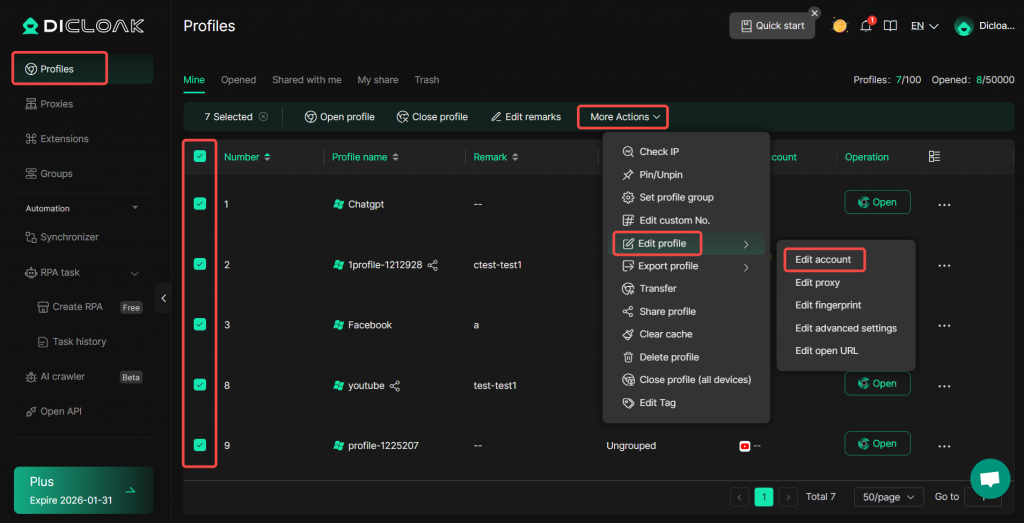
Task: Toggle the checkbox for profile-1225207 row
Action: click(x=200, y=445)
